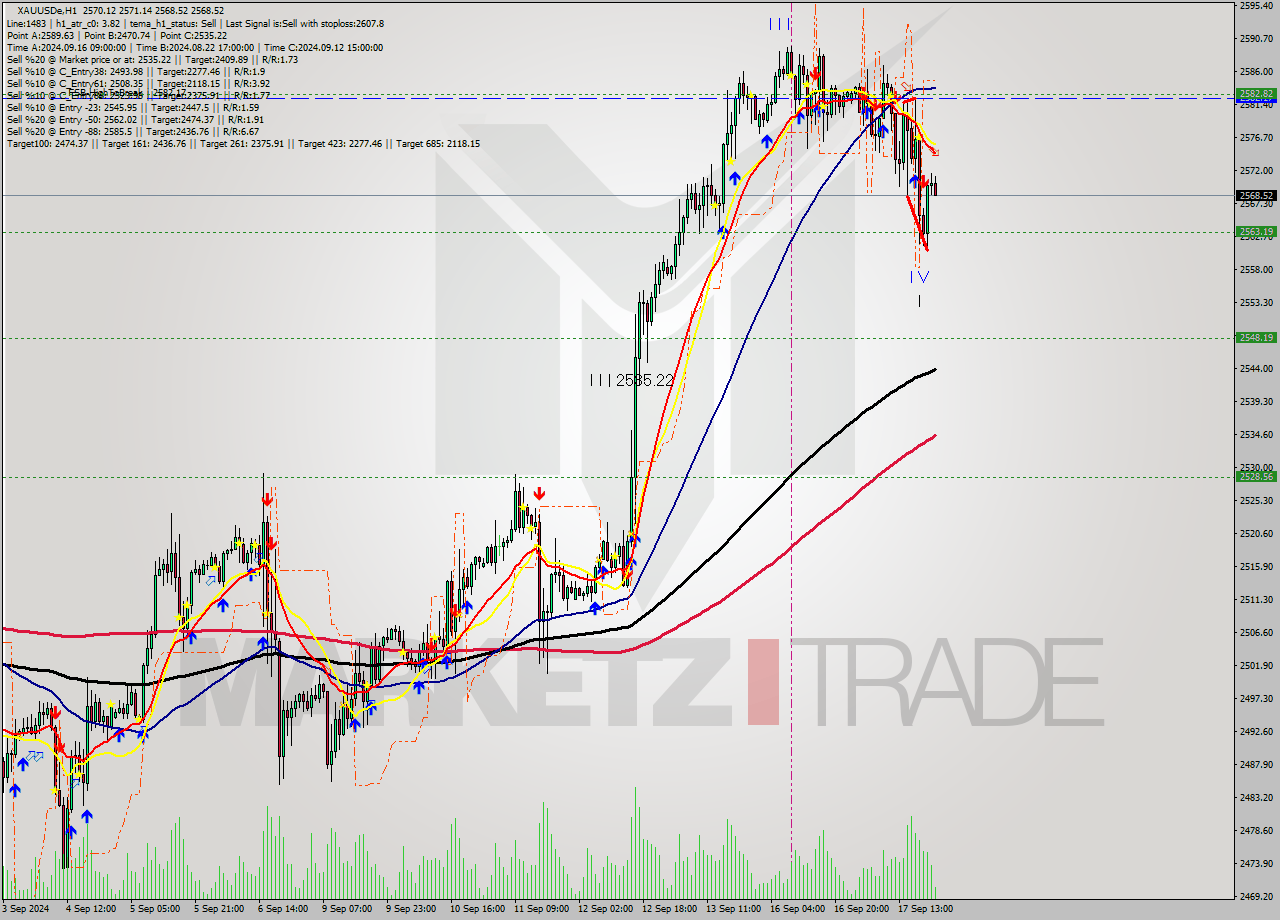This screenshot has height=920, width=1280.
Task: Click 2586.00 on the price scale
Action: tap(1256, 71)
